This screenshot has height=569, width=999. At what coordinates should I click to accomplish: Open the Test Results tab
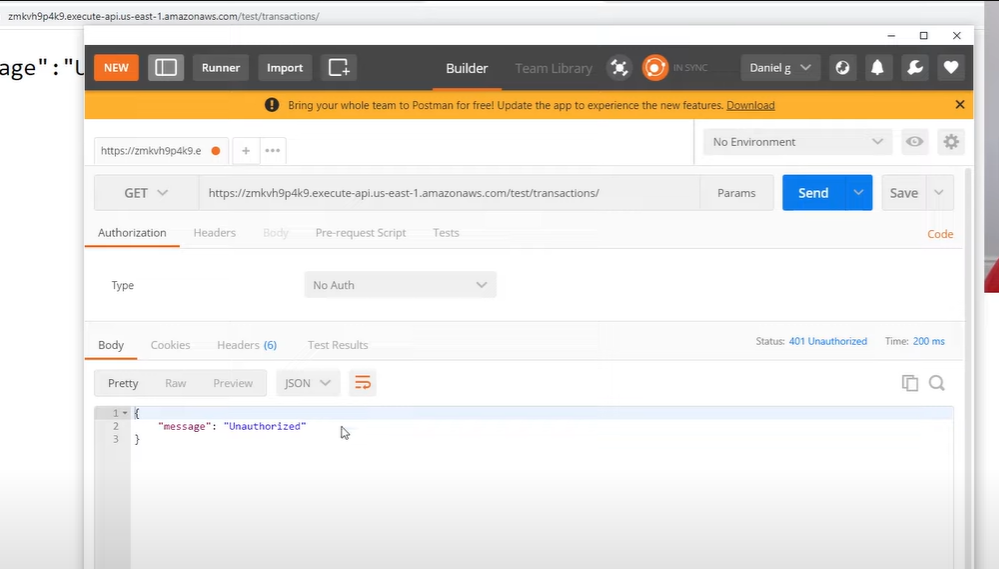(338, 345)
